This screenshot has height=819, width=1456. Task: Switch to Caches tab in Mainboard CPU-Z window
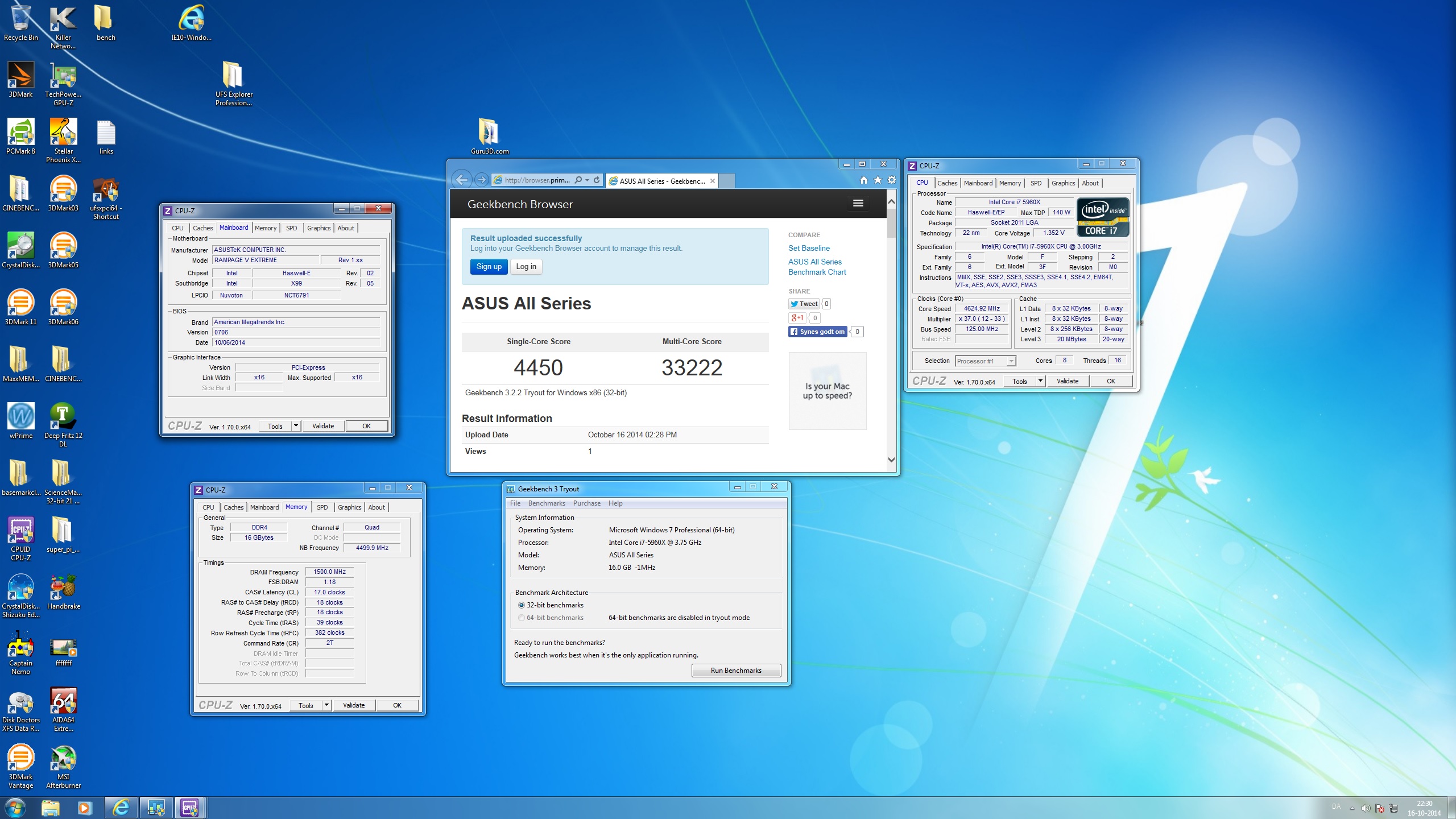[202, 228]
